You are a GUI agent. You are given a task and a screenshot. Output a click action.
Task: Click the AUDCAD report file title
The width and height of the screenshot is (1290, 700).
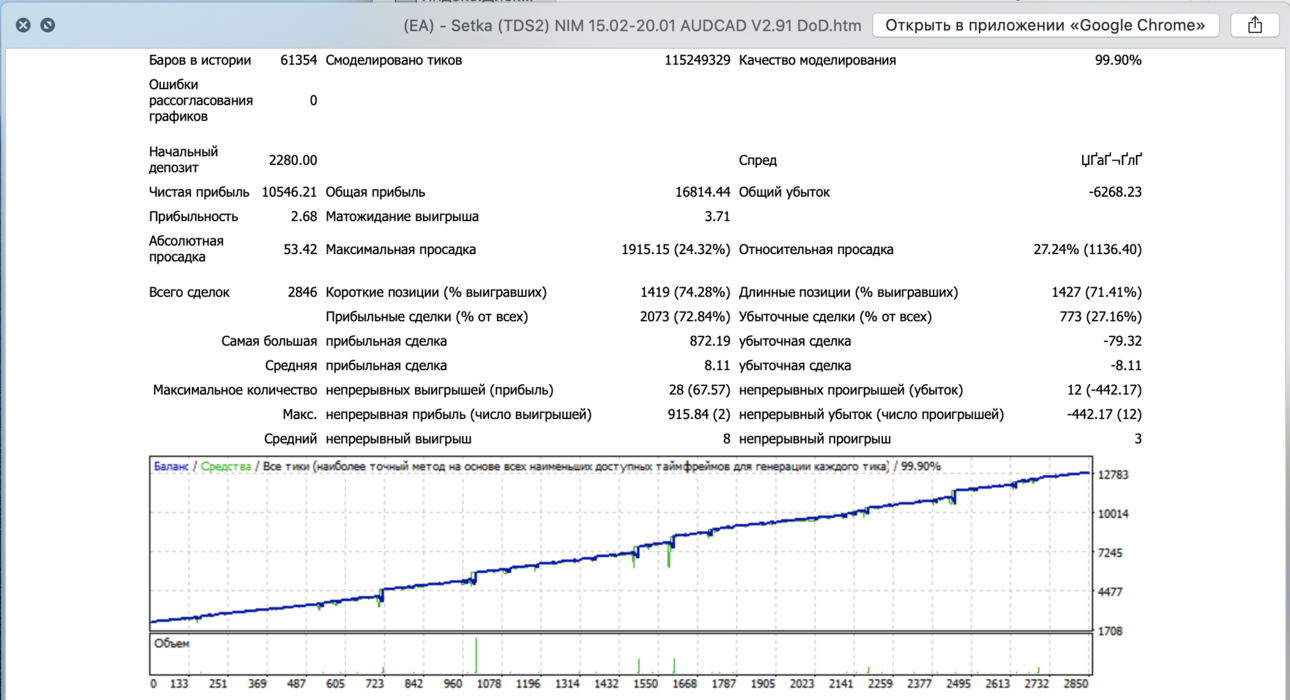click(632, 25)
